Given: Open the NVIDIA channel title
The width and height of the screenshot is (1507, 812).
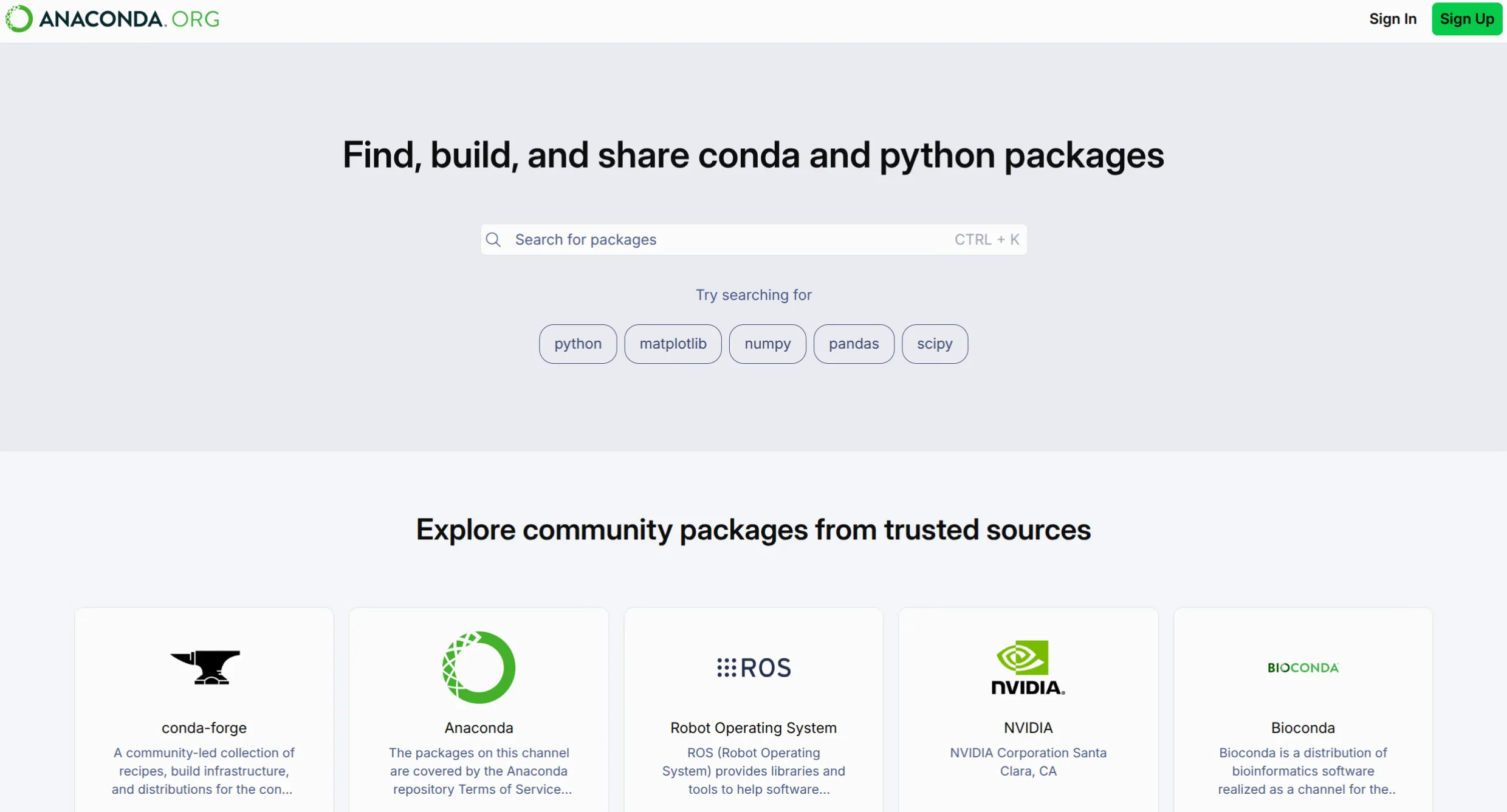Looking at the screenshot, I should pyautogui.click(x=1028, y=728).
